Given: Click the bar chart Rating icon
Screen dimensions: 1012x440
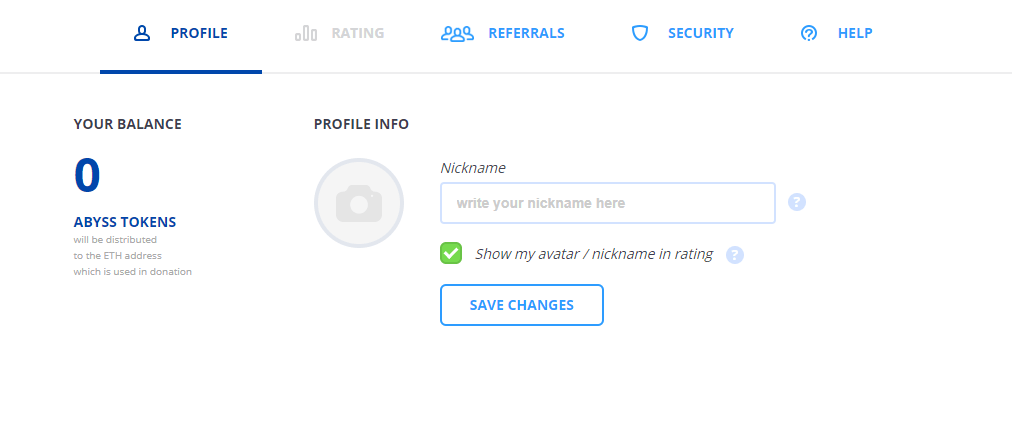Looking at the screenshot, I should coord(306,33).
